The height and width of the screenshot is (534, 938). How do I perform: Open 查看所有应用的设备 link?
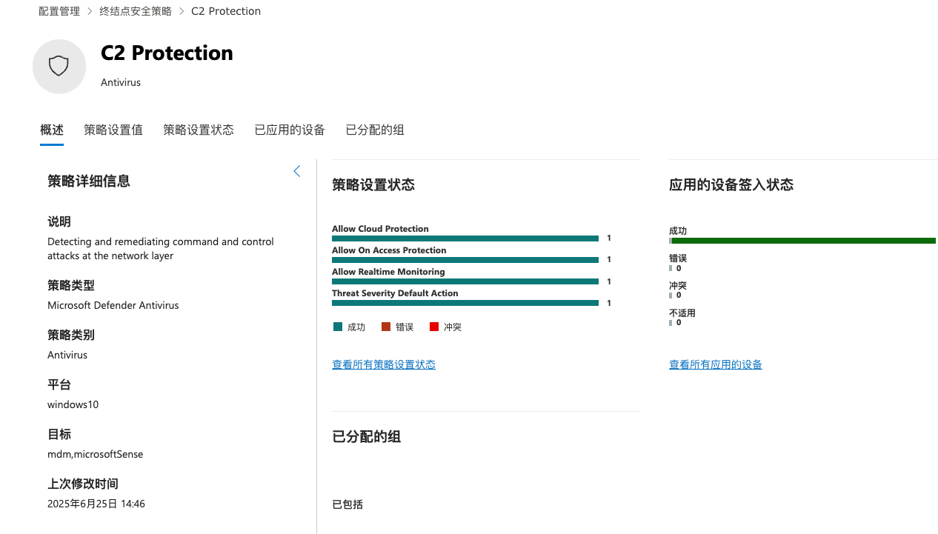click(x=715, y=365)
